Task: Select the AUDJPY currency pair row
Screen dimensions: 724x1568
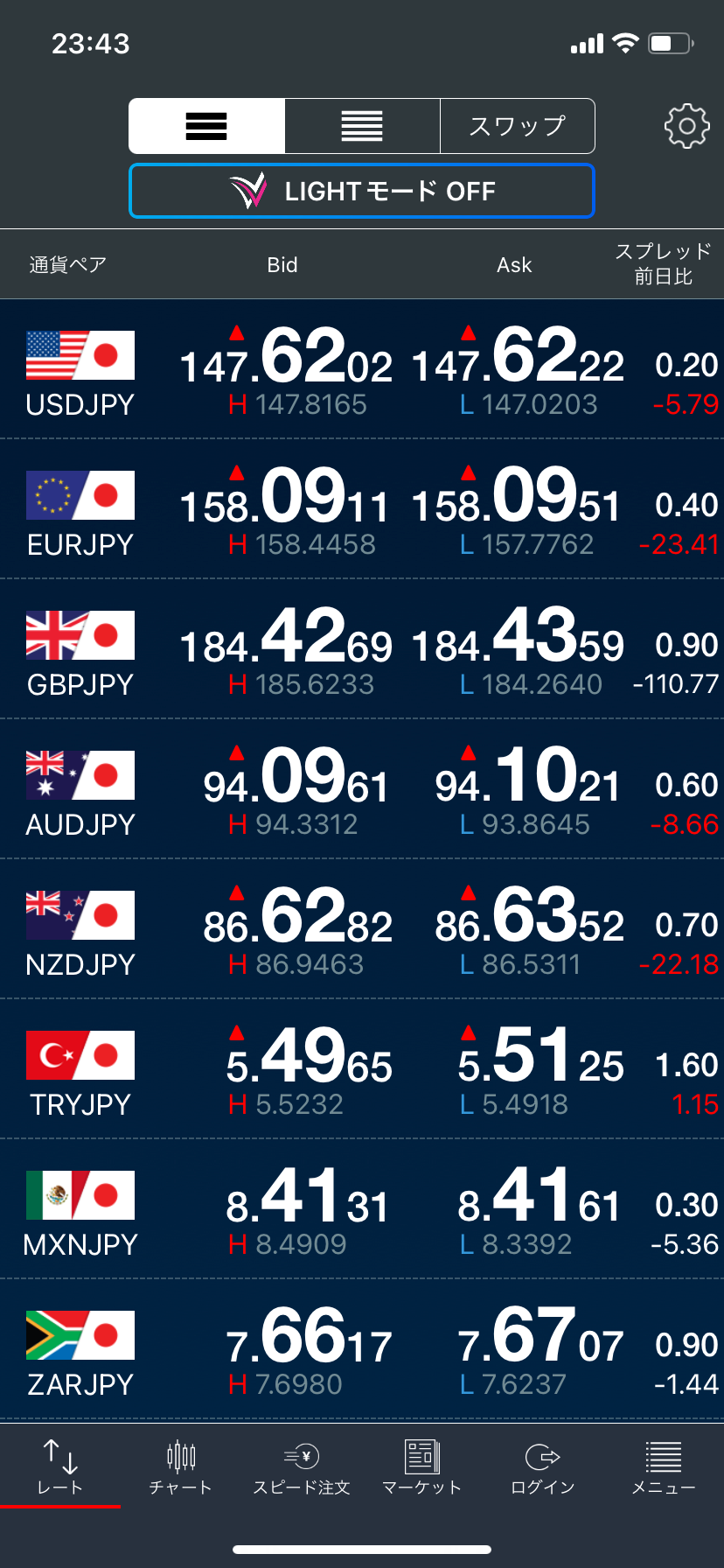Action: [x=80, y=789]
